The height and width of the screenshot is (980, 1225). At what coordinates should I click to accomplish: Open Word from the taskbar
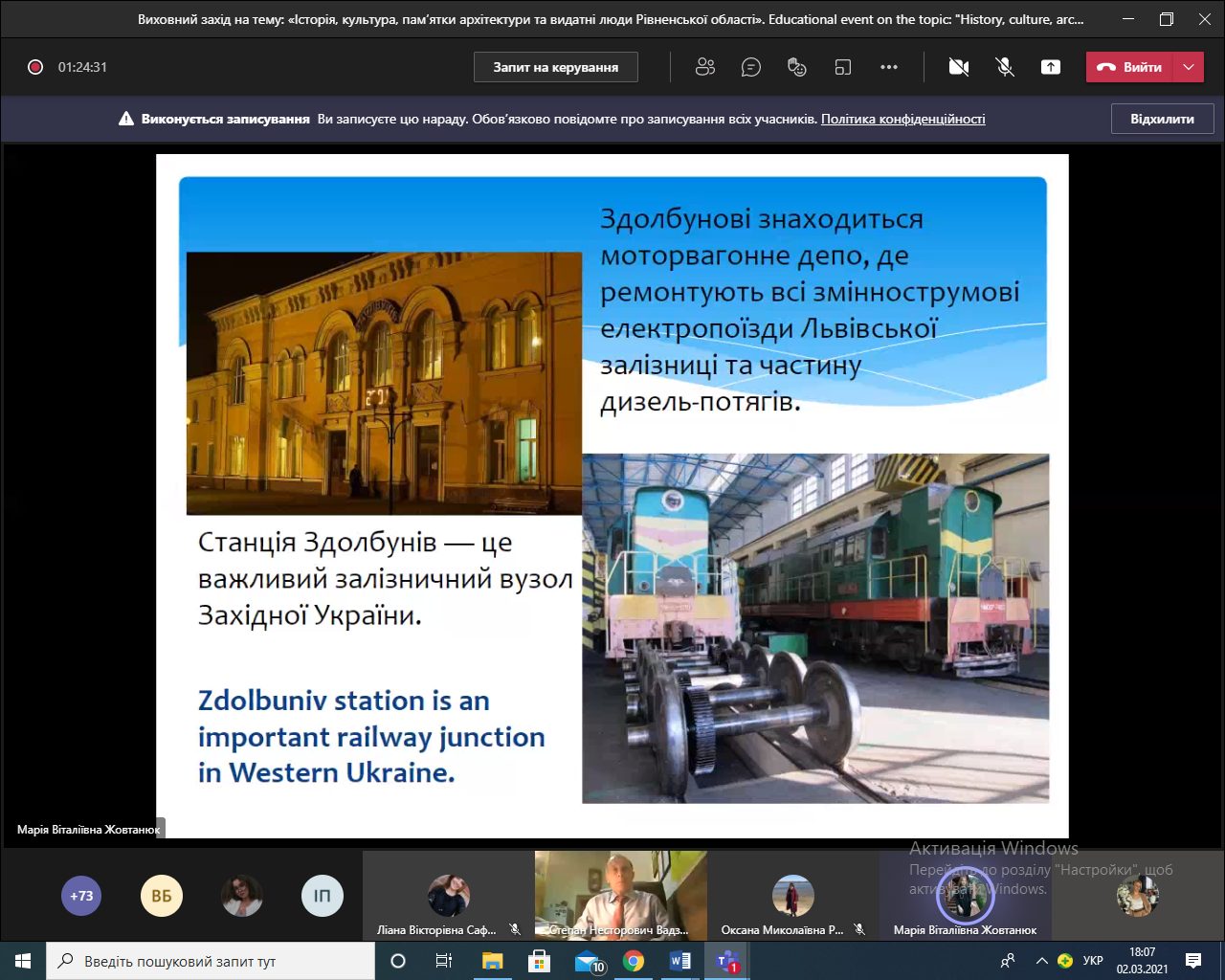pyautogui.click(x=679, y=961)
